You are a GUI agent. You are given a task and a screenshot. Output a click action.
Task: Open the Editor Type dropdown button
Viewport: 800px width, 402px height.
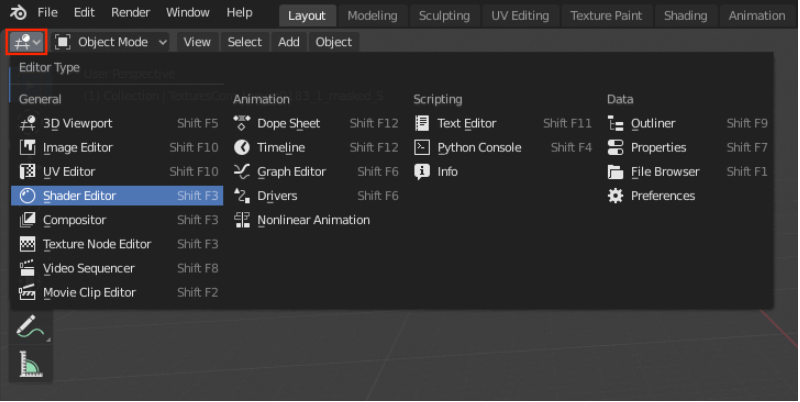(27, 42)
